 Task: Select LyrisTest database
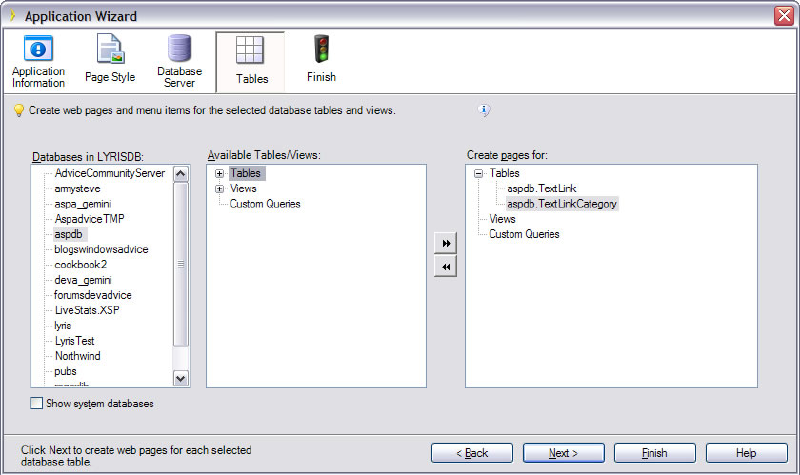(x=74, y=341)
